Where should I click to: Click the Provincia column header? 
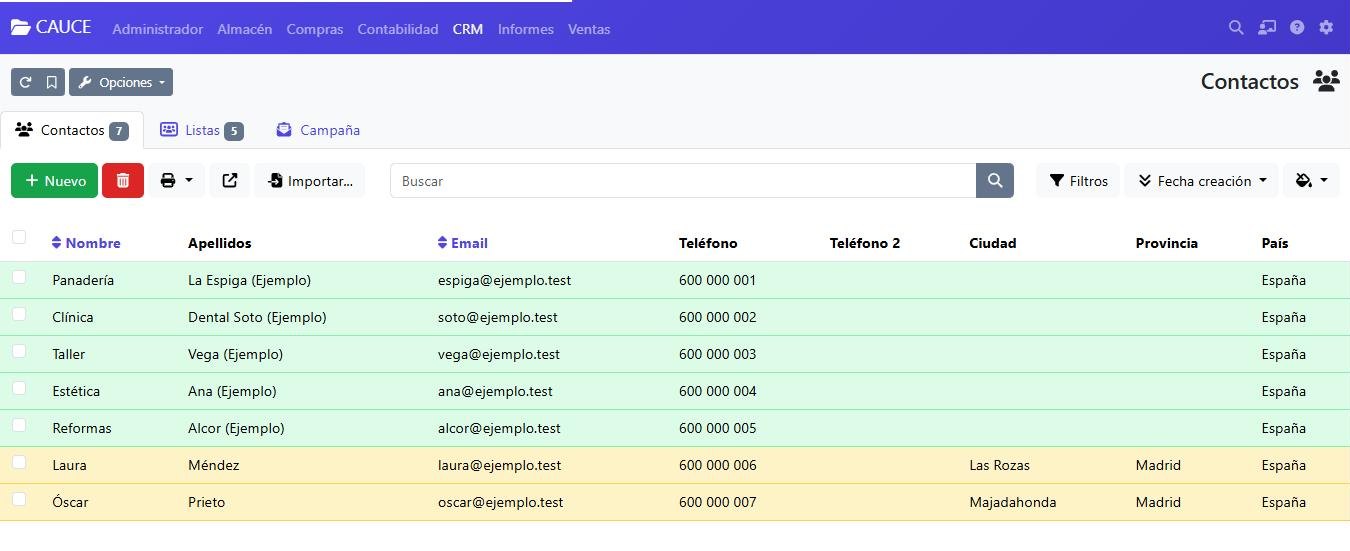(x=1167, y=243)
